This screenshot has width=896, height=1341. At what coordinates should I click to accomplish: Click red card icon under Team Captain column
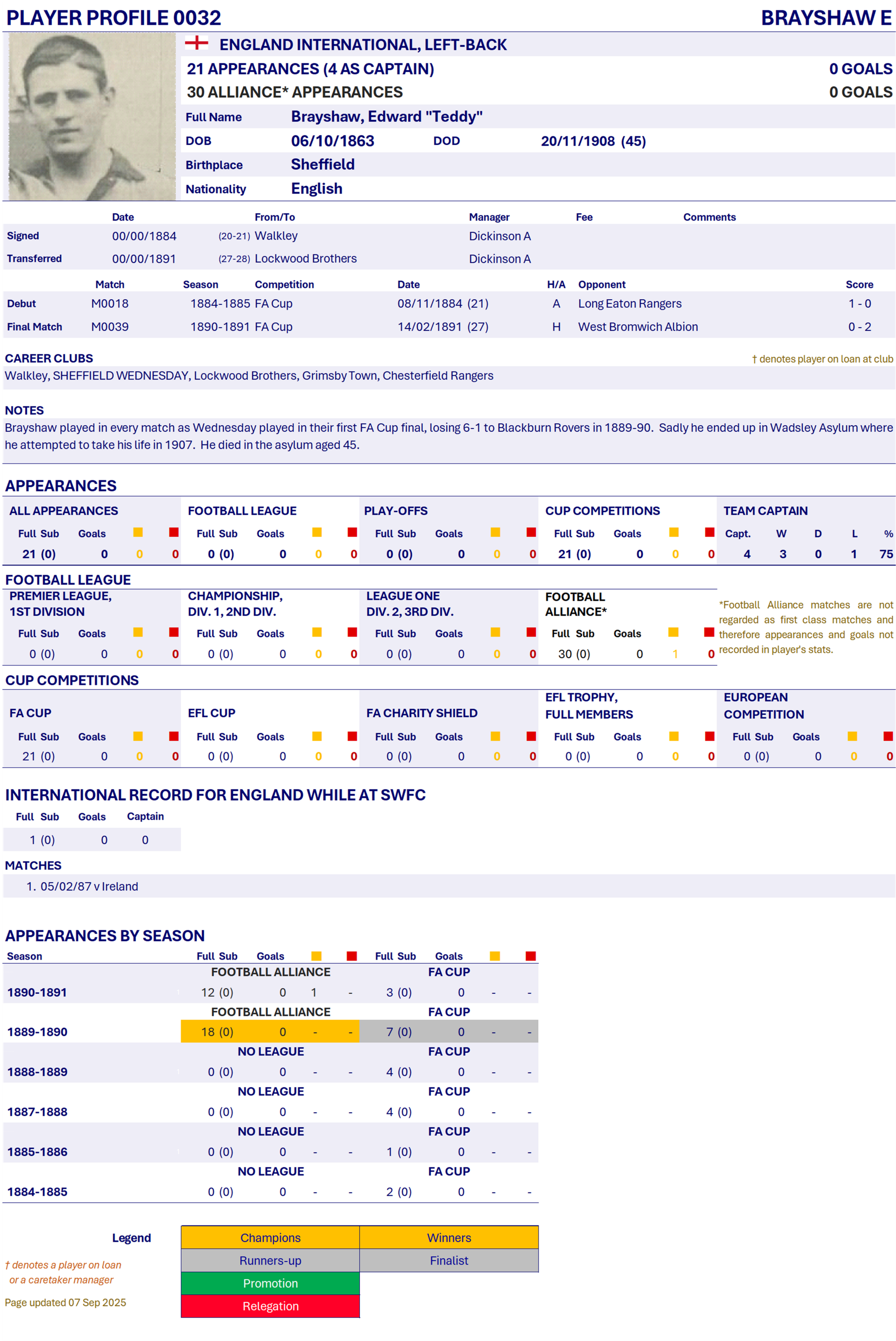710,533
